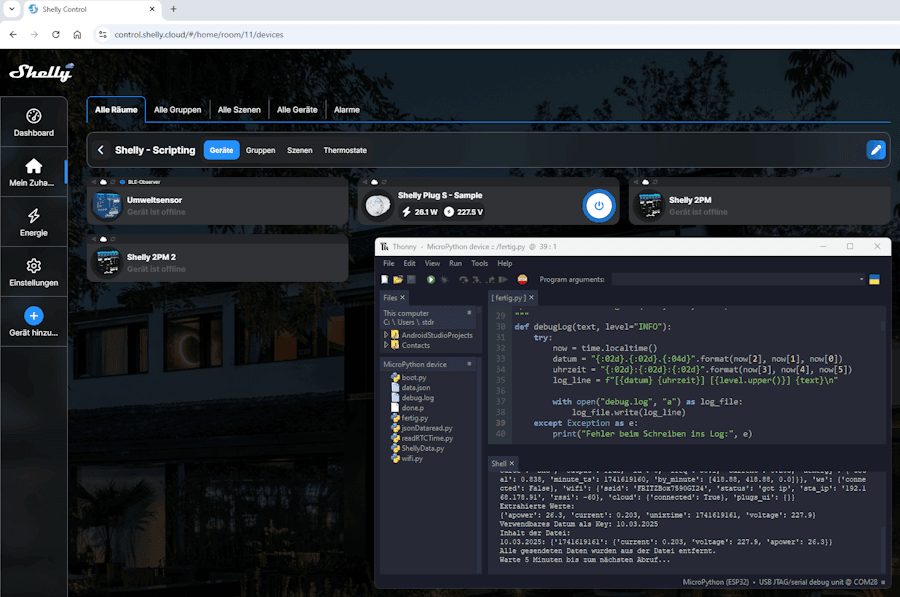Image resolution: width=900 pixels, height=597 pixels.
Task: Close the fertig.py editor tab
Action: [x=531, y=298]
